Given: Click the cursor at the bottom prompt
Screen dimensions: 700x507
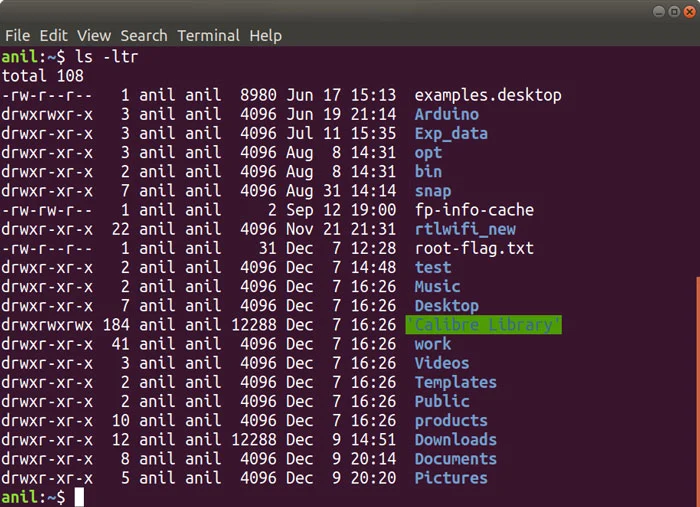Looking at the screenshot, I should click(79, 497).
